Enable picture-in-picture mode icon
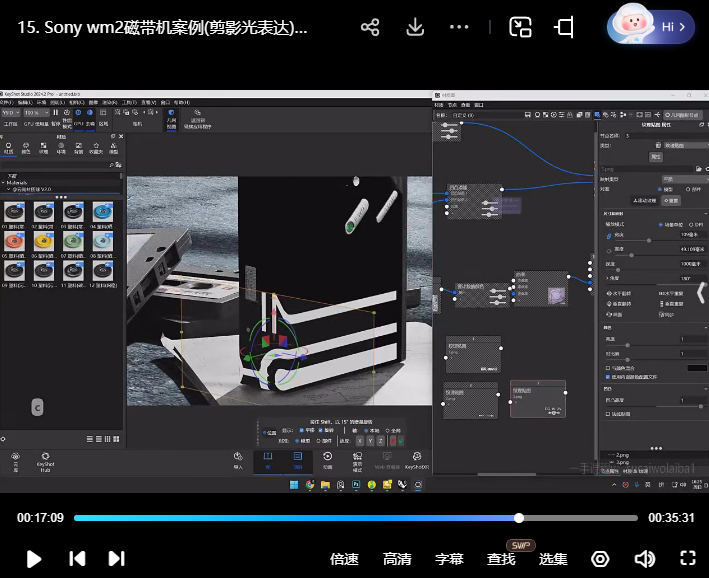Viewport: 709px width, 578px height. [x=520, y=27]
